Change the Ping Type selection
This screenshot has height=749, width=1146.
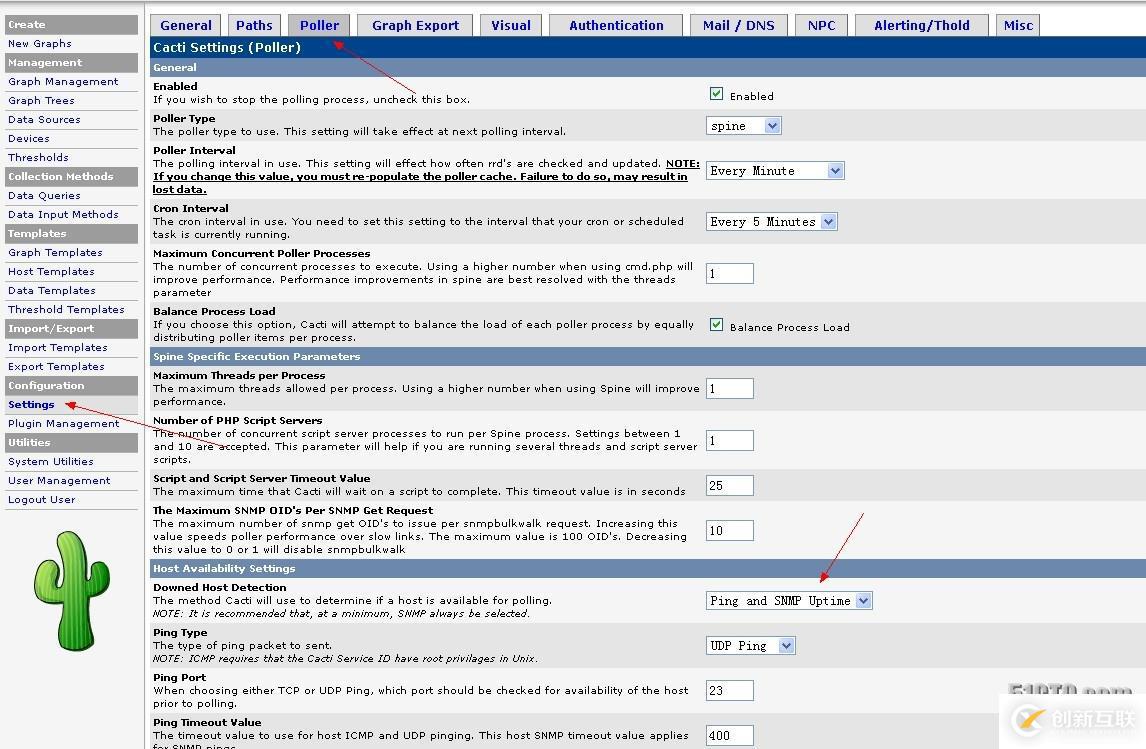(750, 645)
